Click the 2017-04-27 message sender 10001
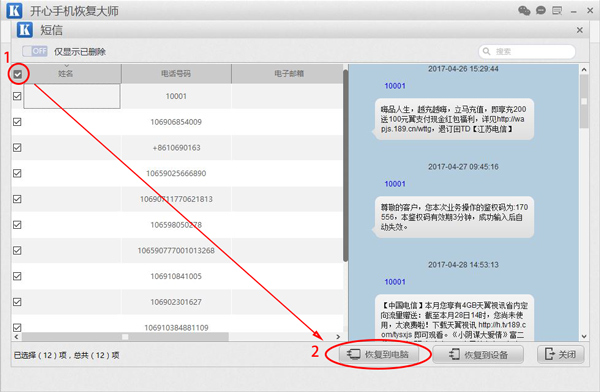This screenshot has width=600, height=392. click(x=395, y=184)
